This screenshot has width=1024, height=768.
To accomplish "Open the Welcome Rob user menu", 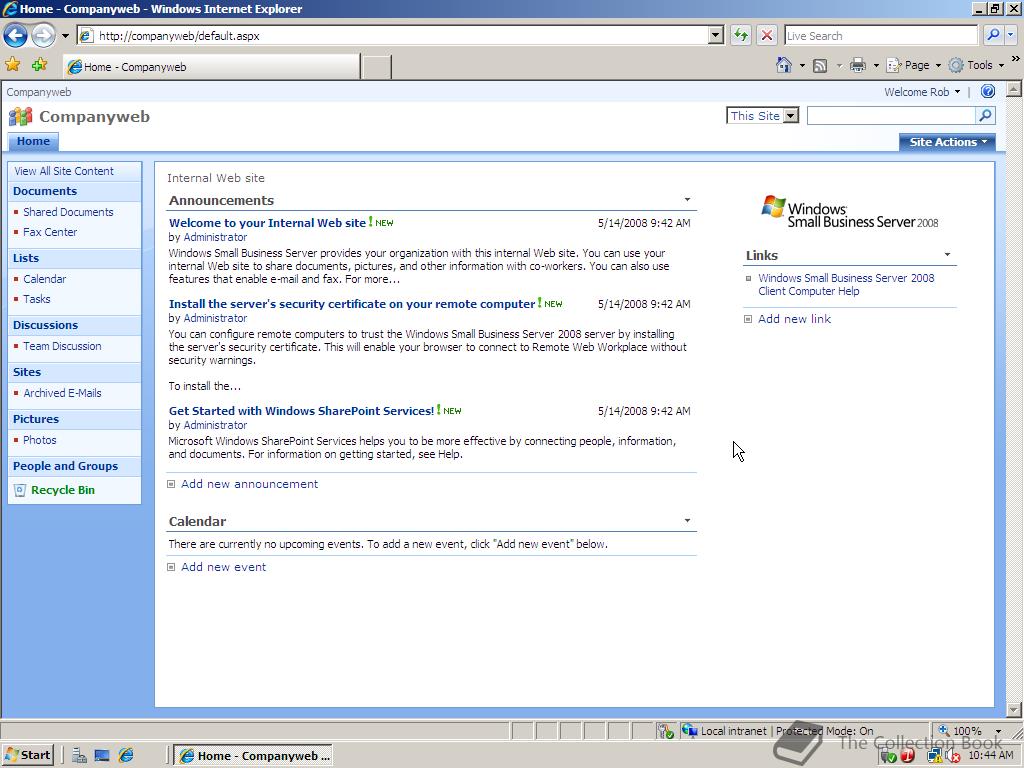I will (922, 92).
